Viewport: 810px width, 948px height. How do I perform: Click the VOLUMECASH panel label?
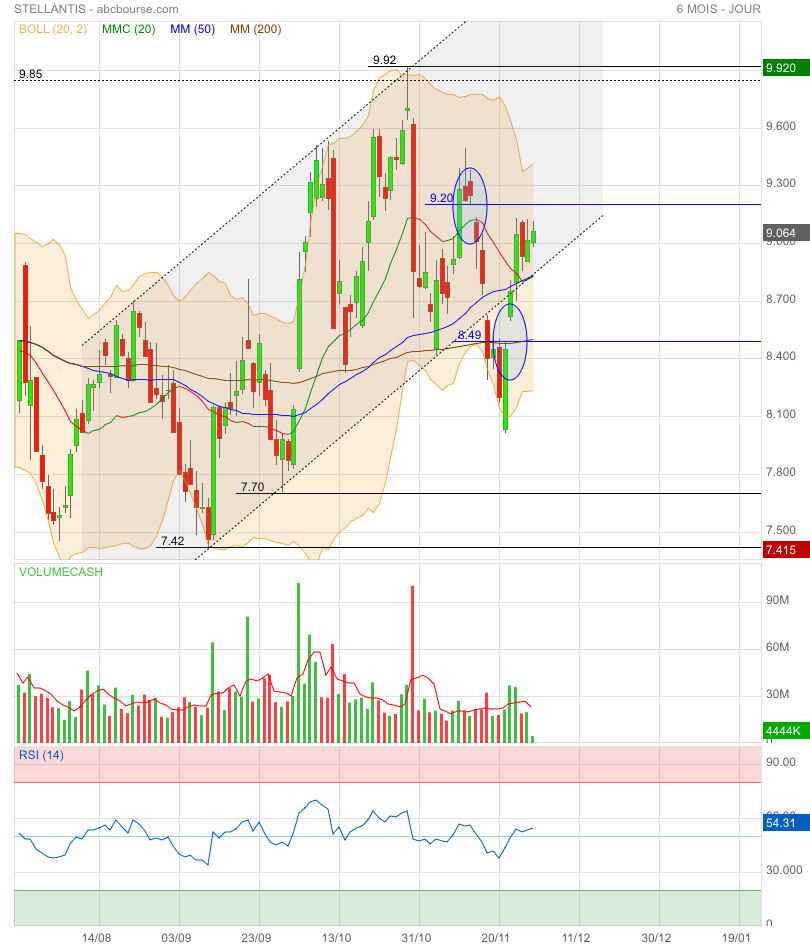[61, 572]
